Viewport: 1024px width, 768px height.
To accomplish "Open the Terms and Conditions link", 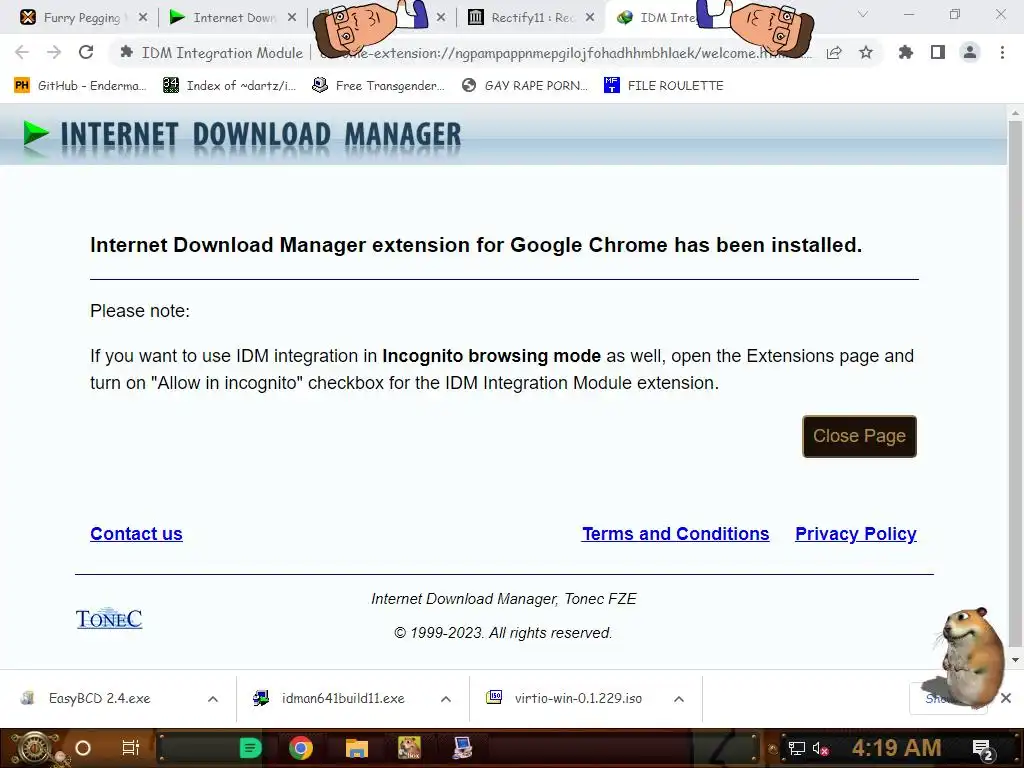I will point(676,534).
